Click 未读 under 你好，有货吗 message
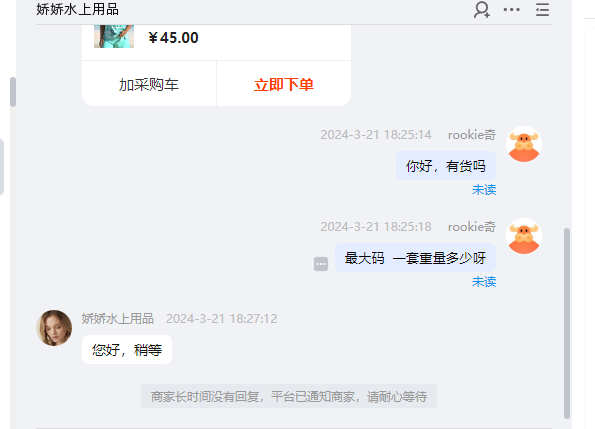The width and height of the screenshot is (595, 429). (x=484, y=190)
